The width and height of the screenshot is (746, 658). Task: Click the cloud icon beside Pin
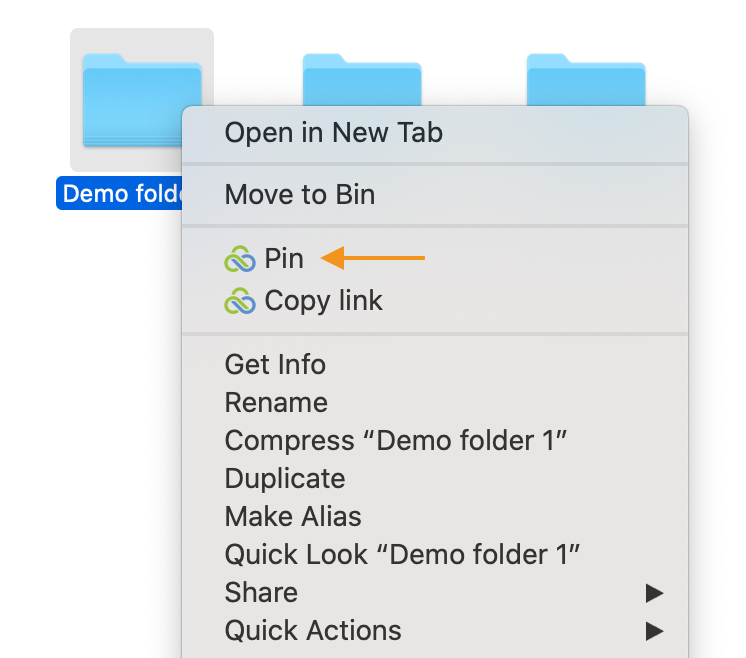pyautogui.click(x=240, y=259)
